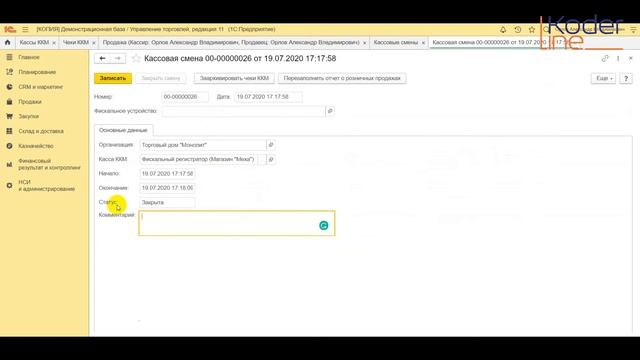The width and height of the screenshot is (640, 360).
Task: Focus the Комментарий text area
Action: (237, 223)
